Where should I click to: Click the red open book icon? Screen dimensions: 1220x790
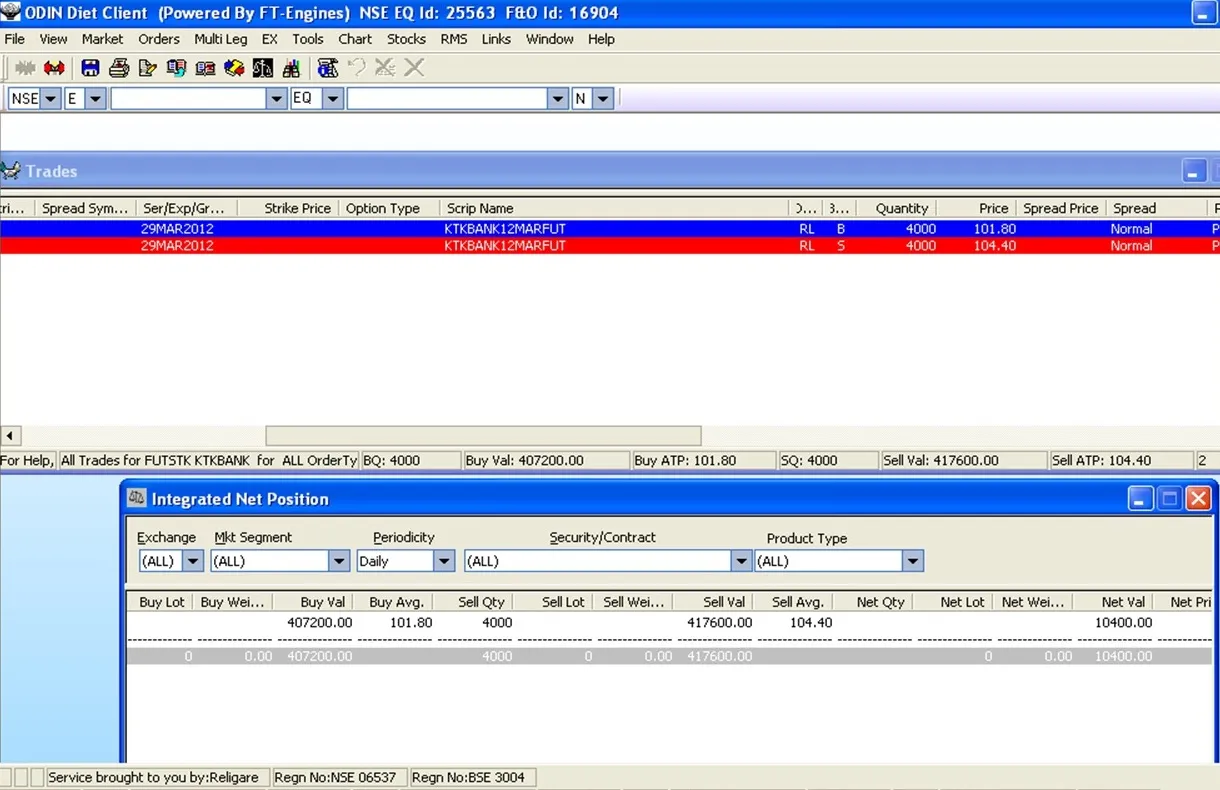205,68
